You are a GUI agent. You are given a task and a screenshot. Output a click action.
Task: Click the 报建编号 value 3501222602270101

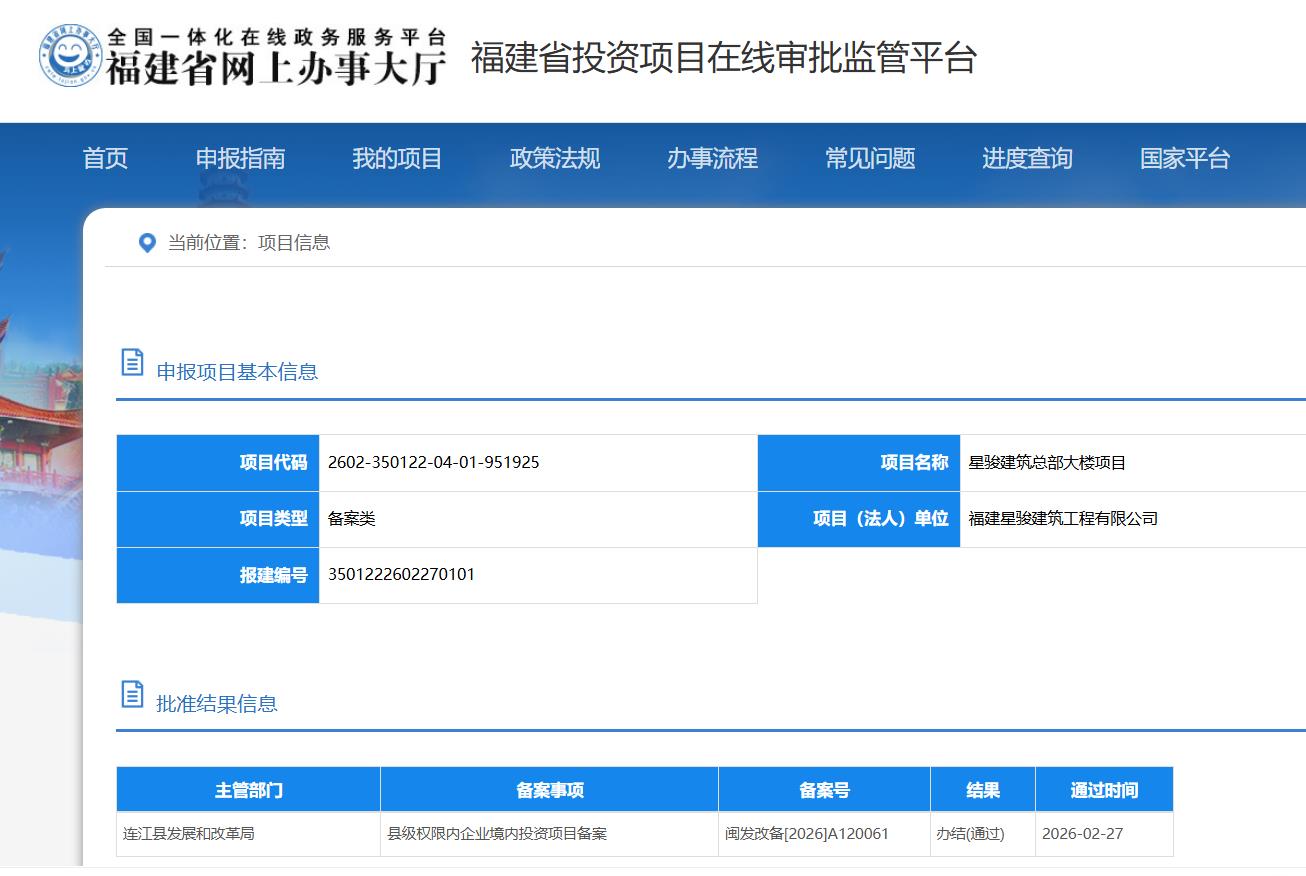click(401, 575)
